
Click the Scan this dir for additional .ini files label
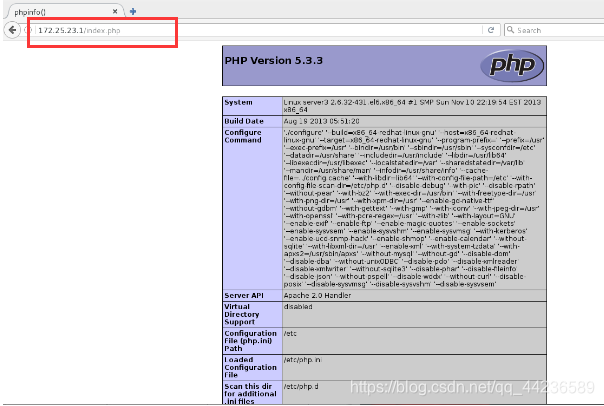coord(250,394)
